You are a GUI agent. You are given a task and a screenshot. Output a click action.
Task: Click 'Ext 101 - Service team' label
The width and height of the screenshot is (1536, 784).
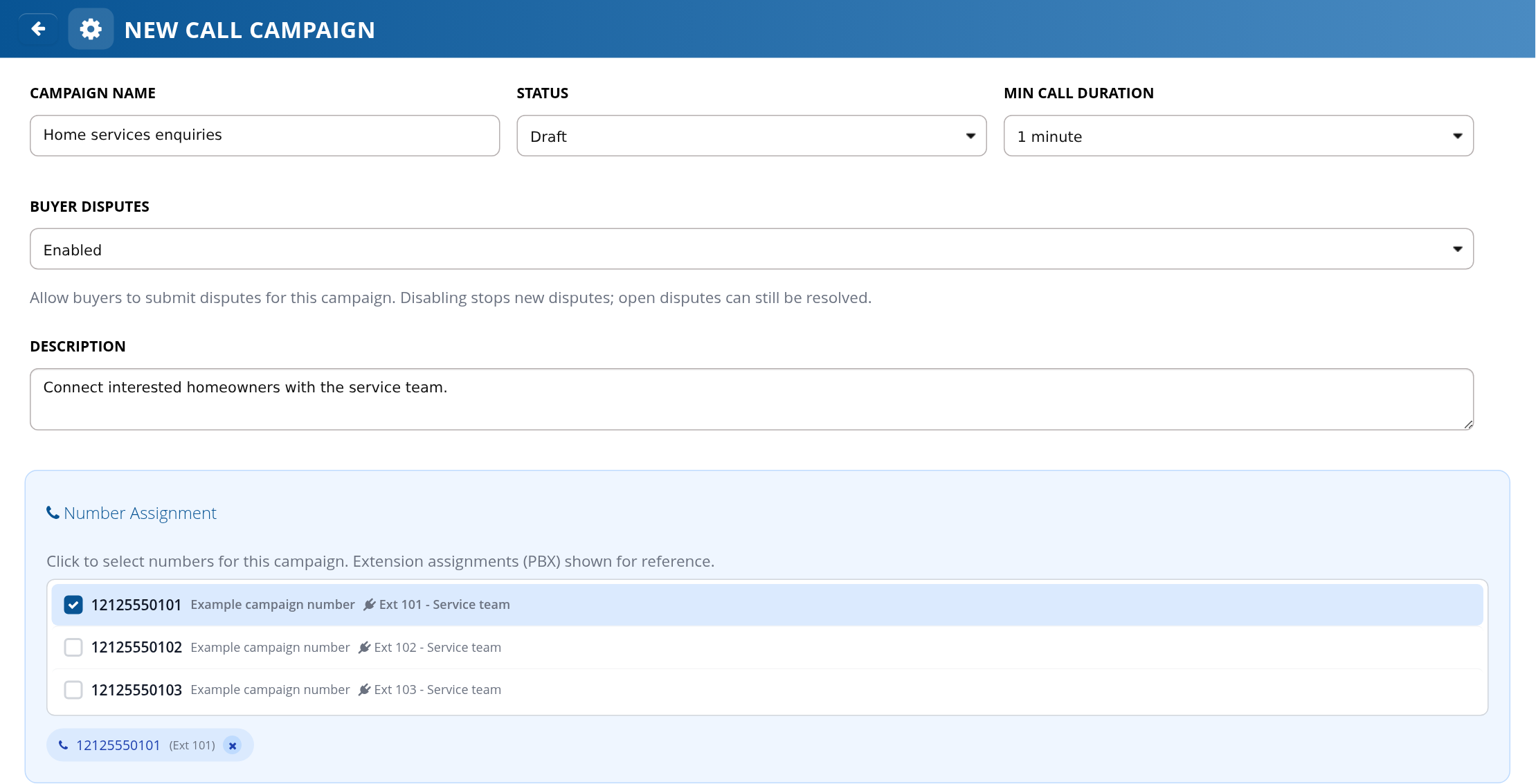pyautogui.click(x=444, y=605)
